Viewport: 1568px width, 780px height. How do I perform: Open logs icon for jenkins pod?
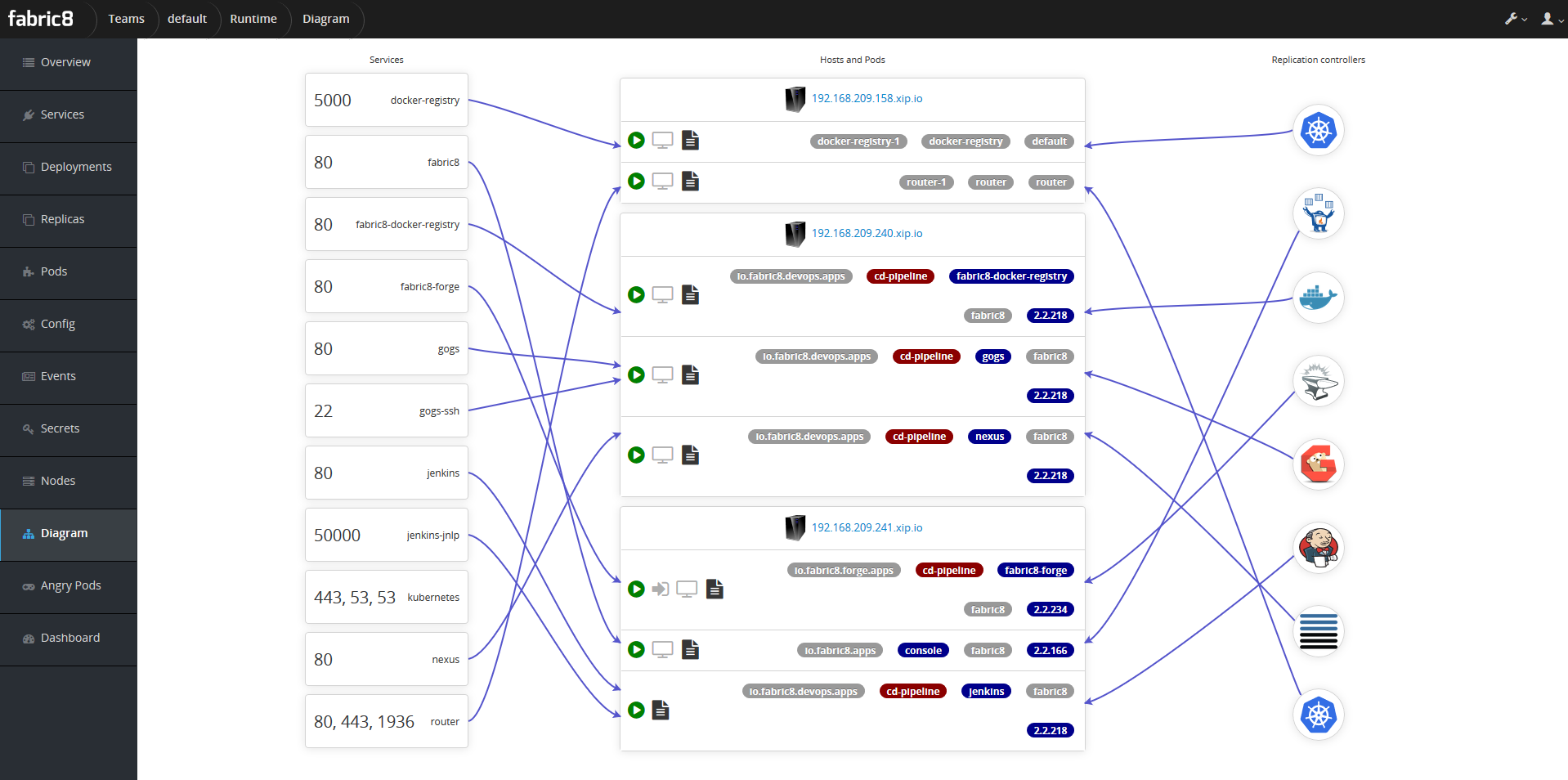[x=661, y=710]
